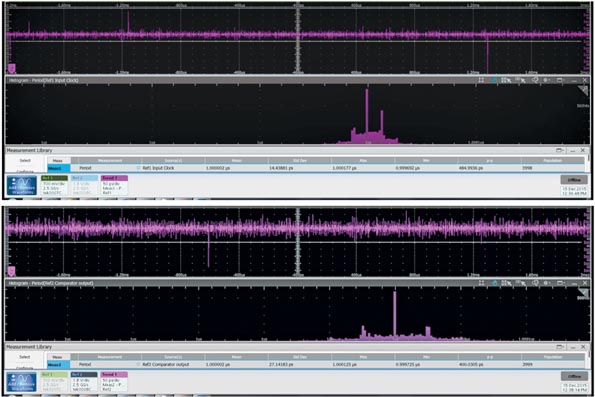Click Source(s) column header in upper table
Viewport: 595px width, 397px height.
(x=173, y=161)
